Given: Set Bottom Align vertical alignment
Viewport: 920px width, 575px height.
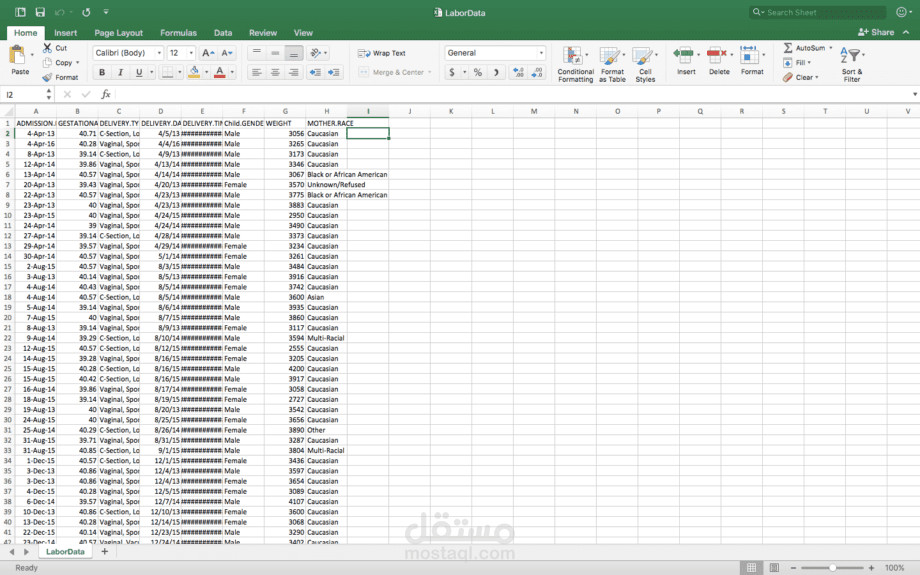Looking at the screenshot, I should [293, 53].
